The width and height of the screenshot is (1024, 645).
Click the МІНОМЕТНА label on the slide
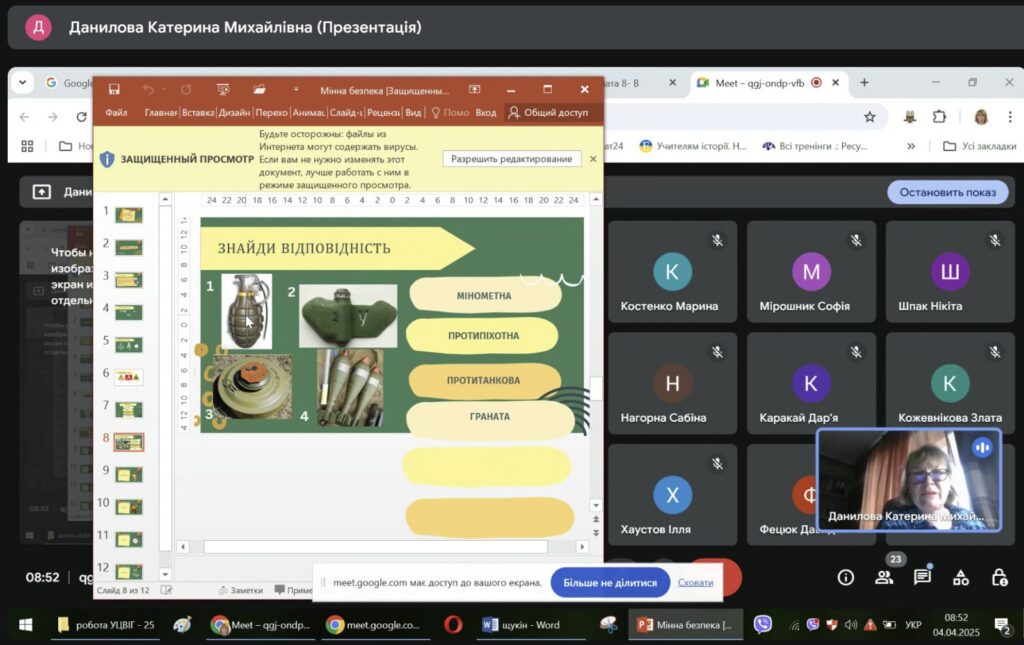pyautogui.click(x=484, y=296)
